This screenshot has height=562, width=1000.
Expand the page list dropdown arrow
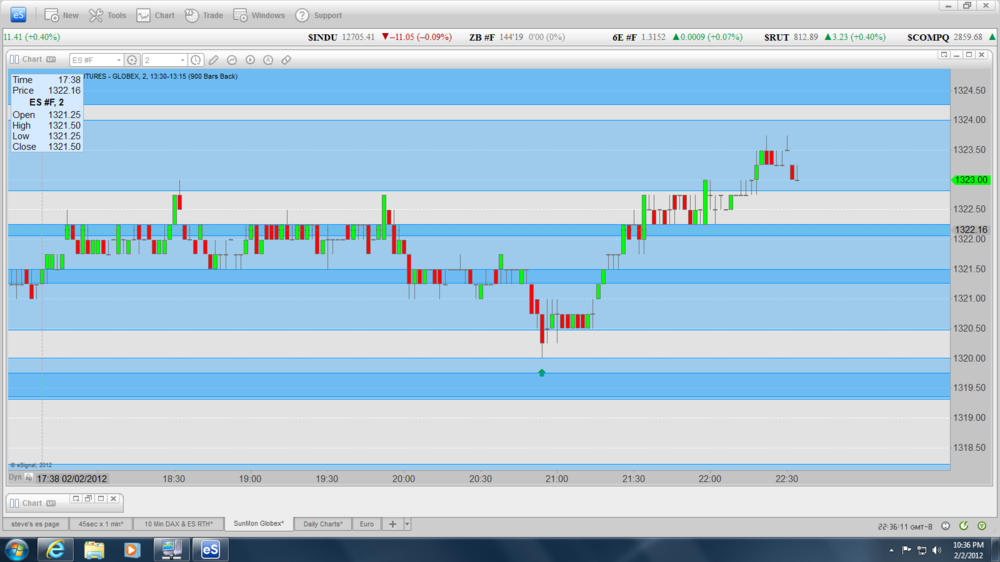(x=407, y=524)
